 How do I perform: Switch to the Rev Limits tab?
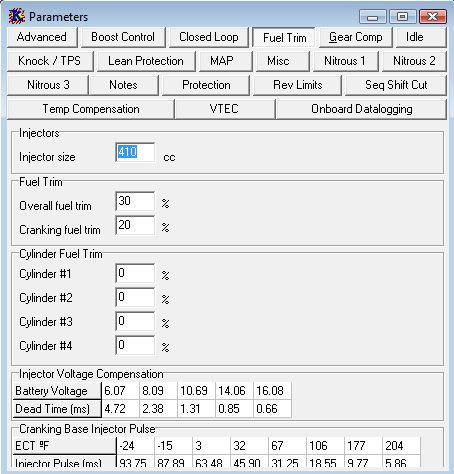click(297, 85)
